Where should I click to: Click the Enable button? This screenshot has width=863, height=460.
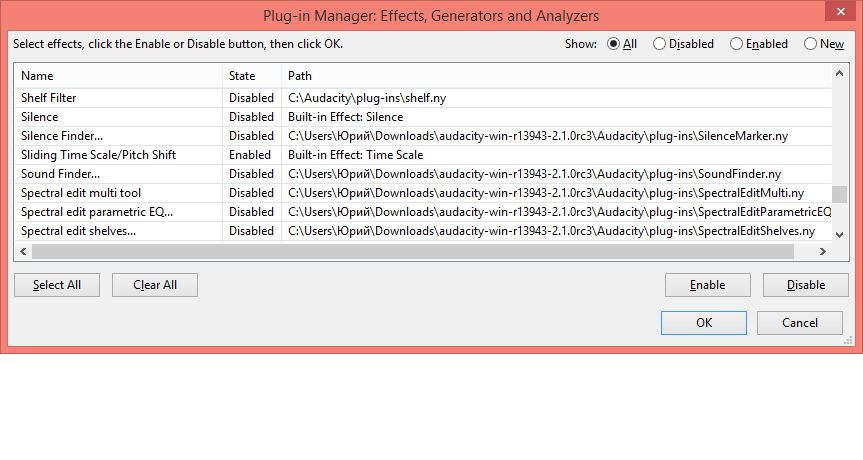(707, 285)
